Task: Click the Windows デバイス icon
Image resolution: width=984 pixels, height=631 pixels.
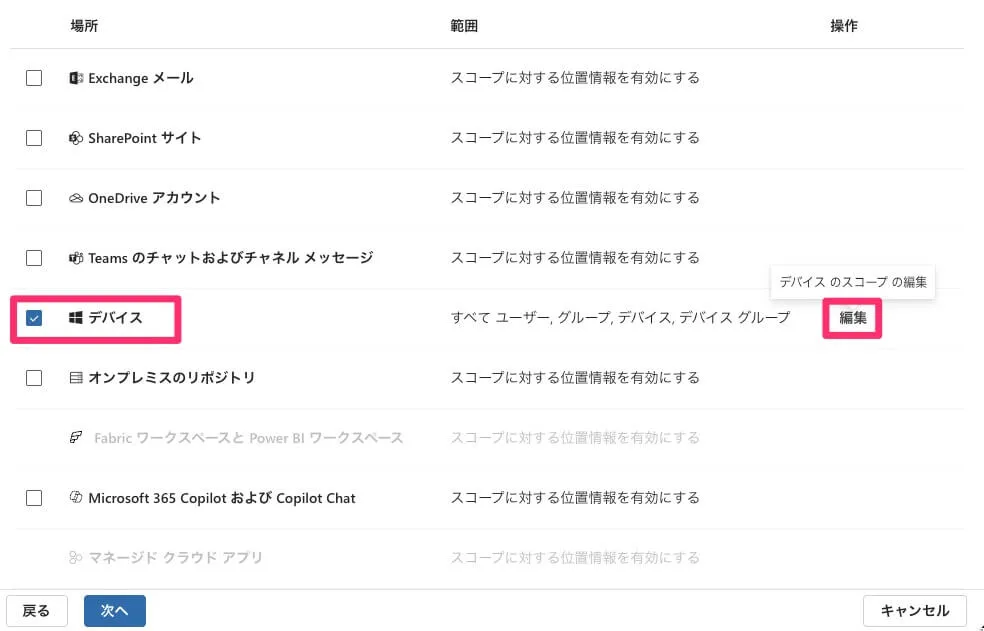Action: [x=76, y=318]
